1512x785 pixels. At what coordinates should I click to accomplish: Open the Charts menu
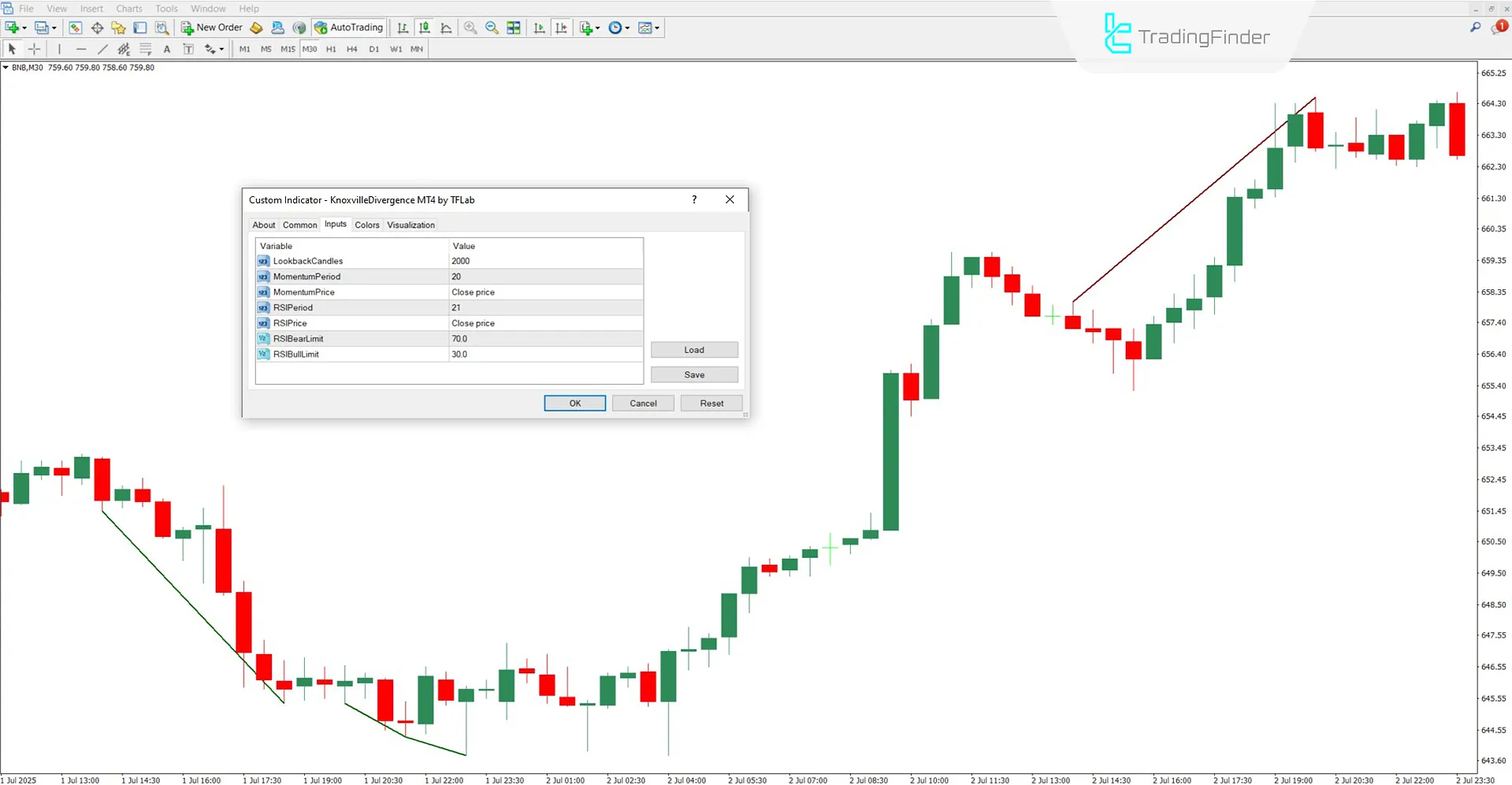point(128,9)
